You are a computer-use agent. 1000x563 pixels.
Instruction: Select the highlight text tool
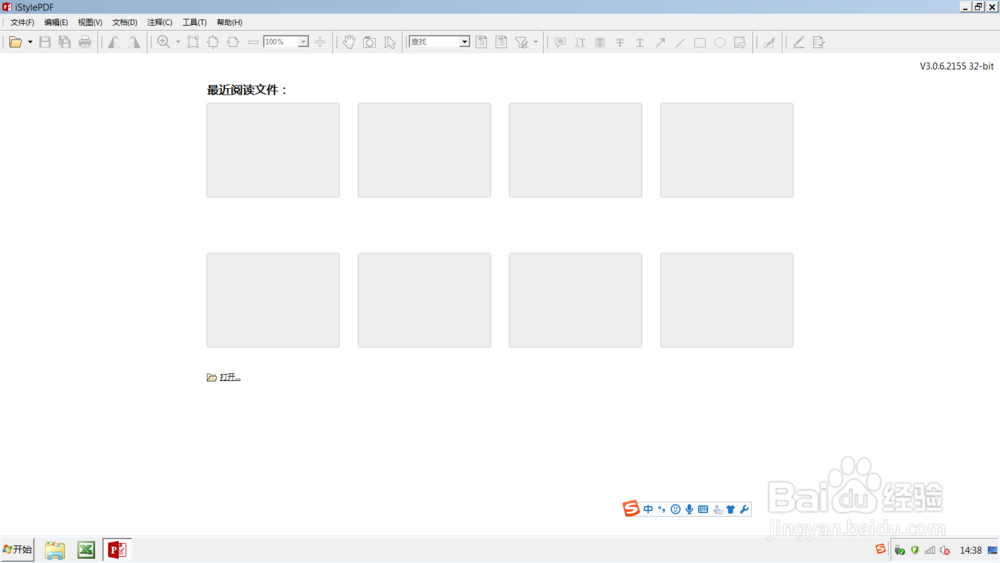pyautogui.click(x=600, y=42)
